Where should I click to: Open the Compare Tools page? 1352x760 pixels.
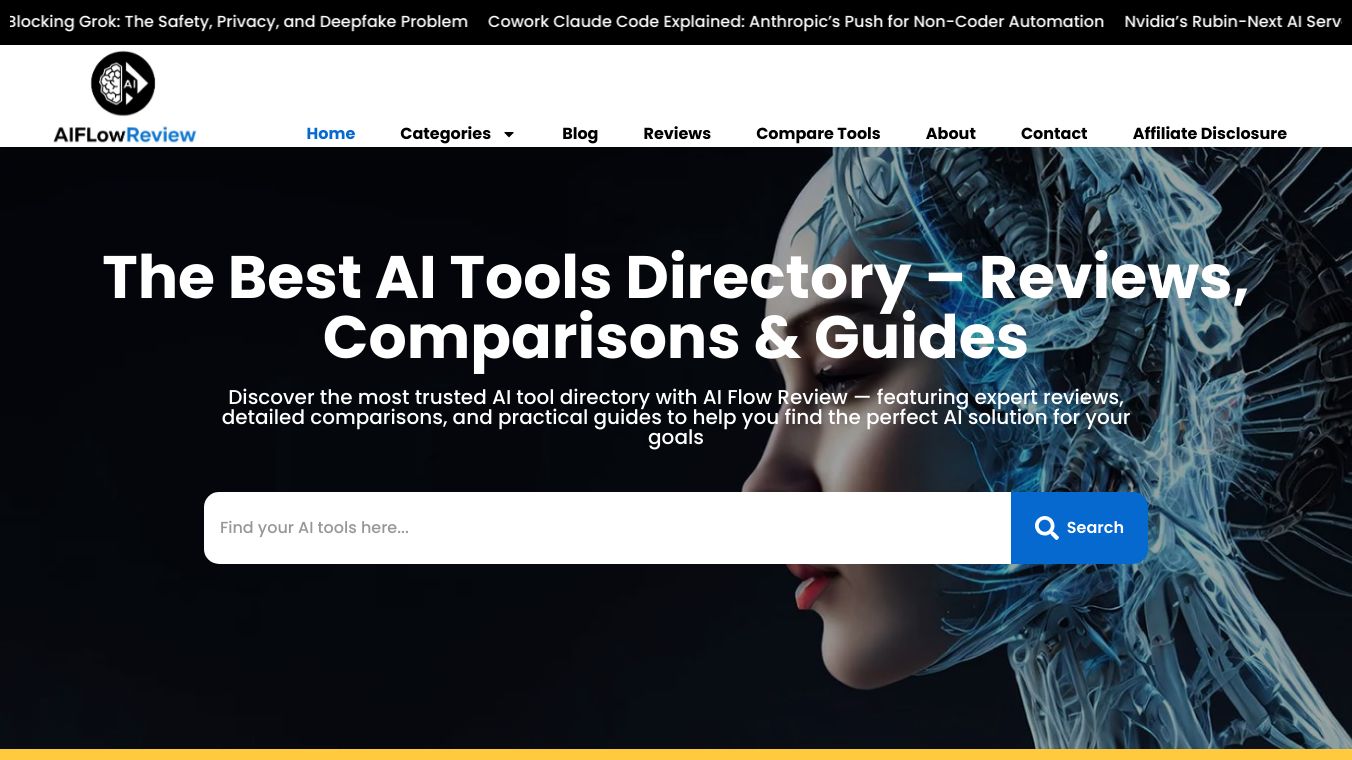(x=818, y=133)
